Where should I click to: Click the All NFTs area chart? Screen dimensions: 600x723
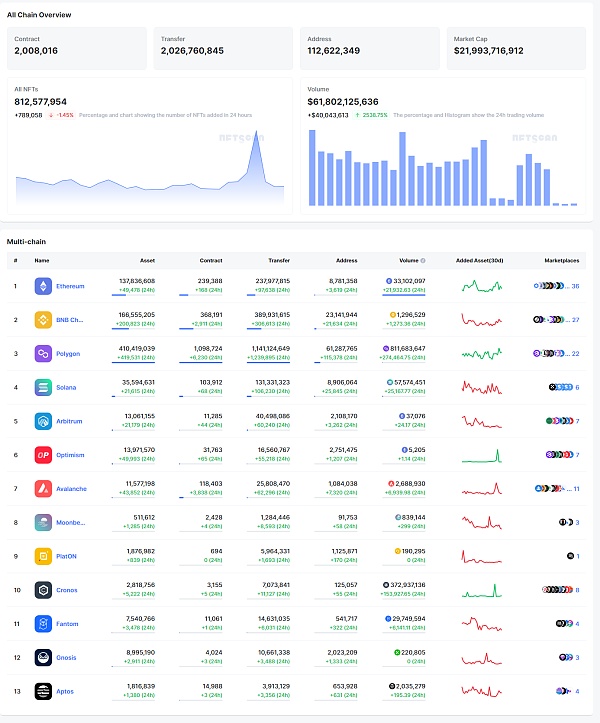click(x=150, y=167)
